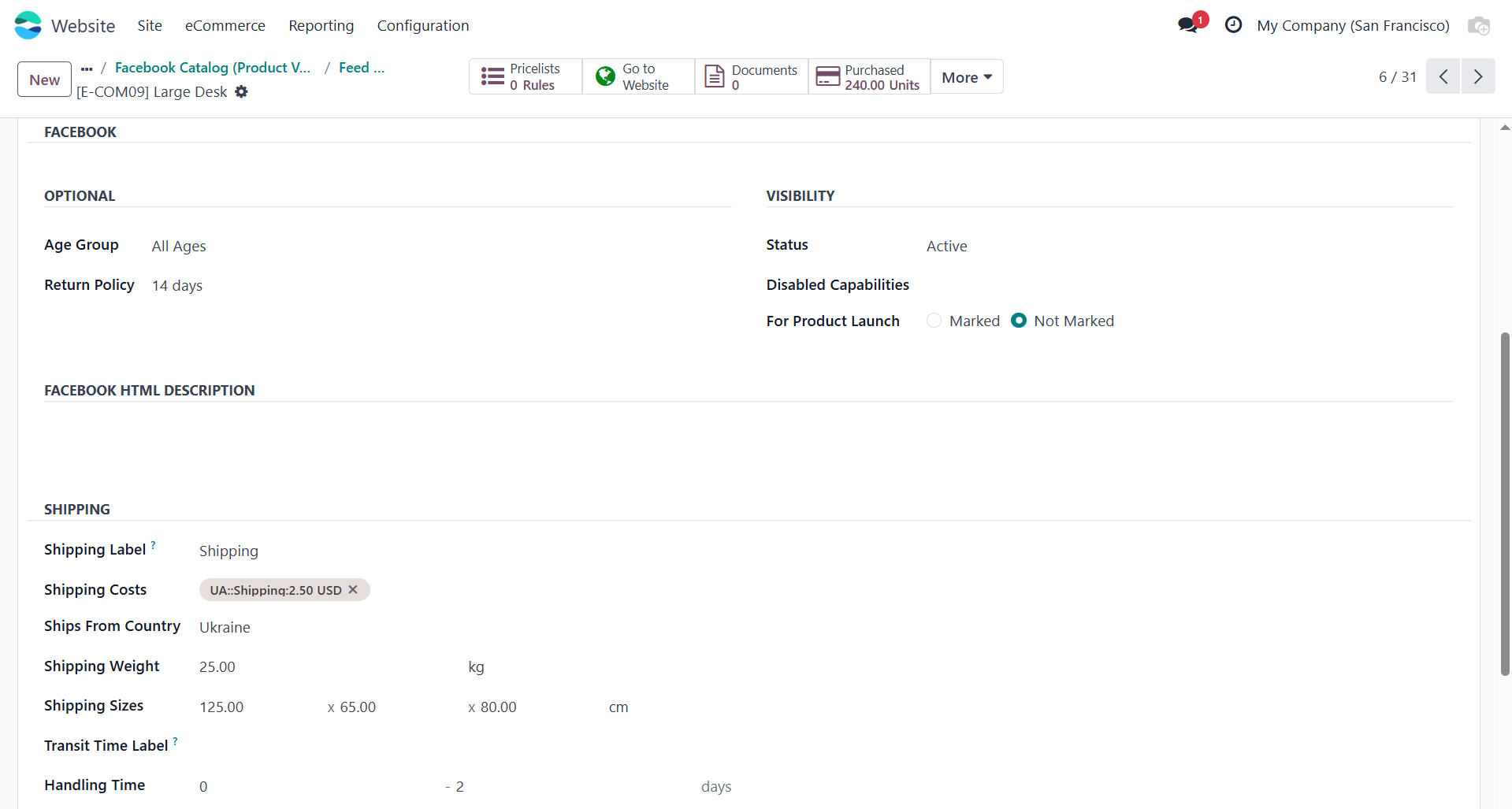This screenshot has width=1512, height=809.
Task: Open the Status dropdown showing Active
Action: pyautogui.click(x=1190, y=246)
